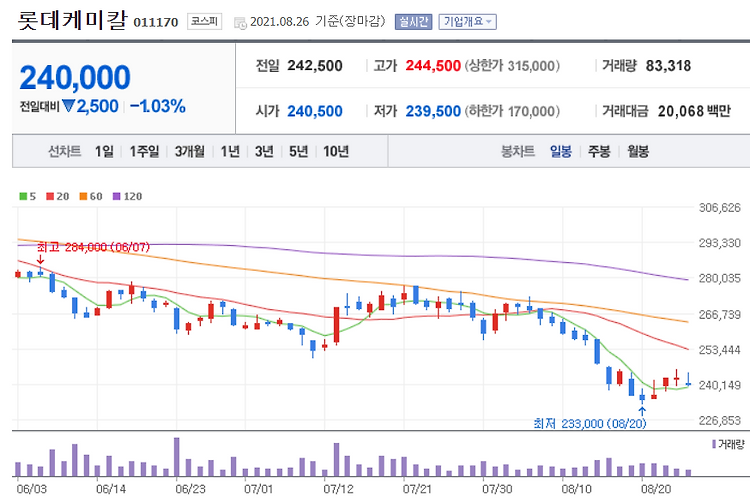Switch to the 일봉 candle chart
The height and width of the screenshot is (502, 750).
tap(561, 152)
